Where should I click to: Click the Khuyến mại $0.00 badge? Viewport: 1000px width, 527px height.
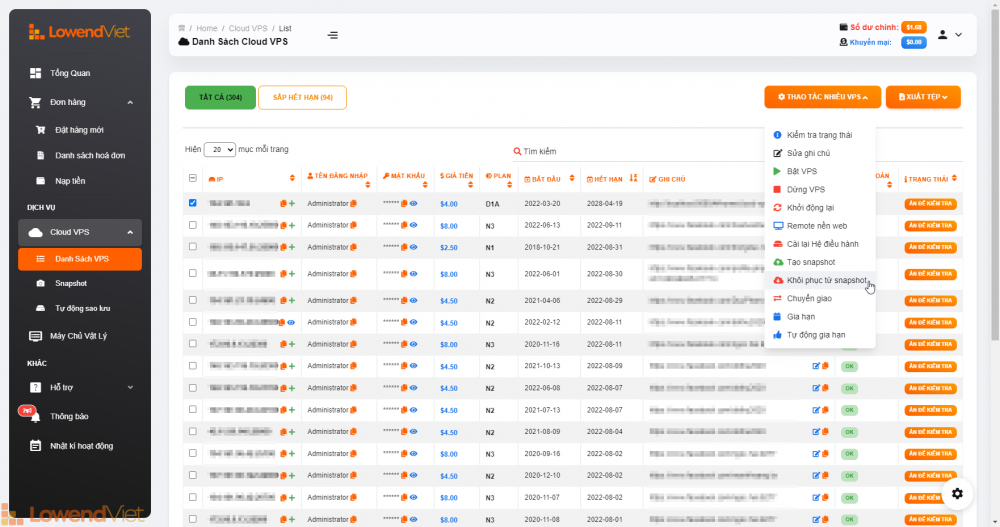pos(913,42)
